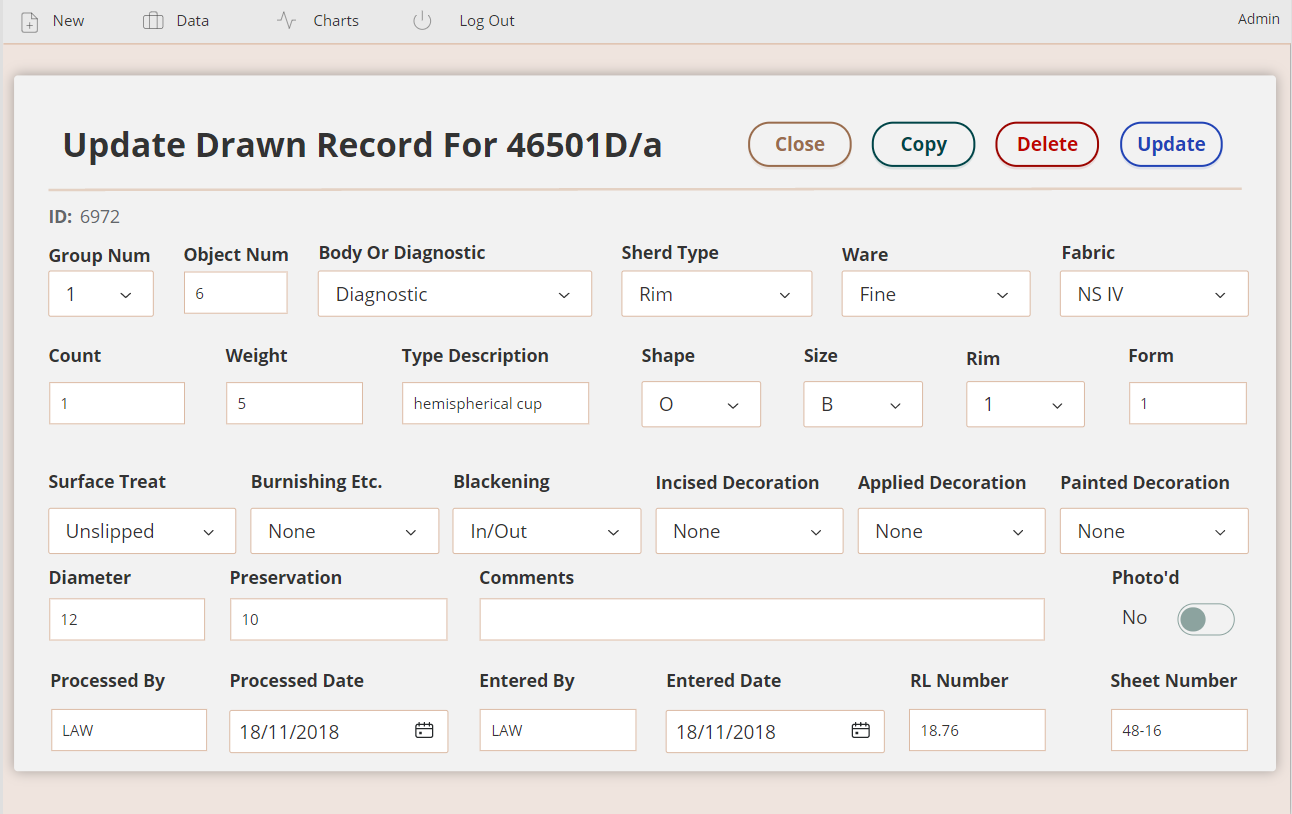
Task: Click the Charts pulse-line icon
Action: (287, 21)
